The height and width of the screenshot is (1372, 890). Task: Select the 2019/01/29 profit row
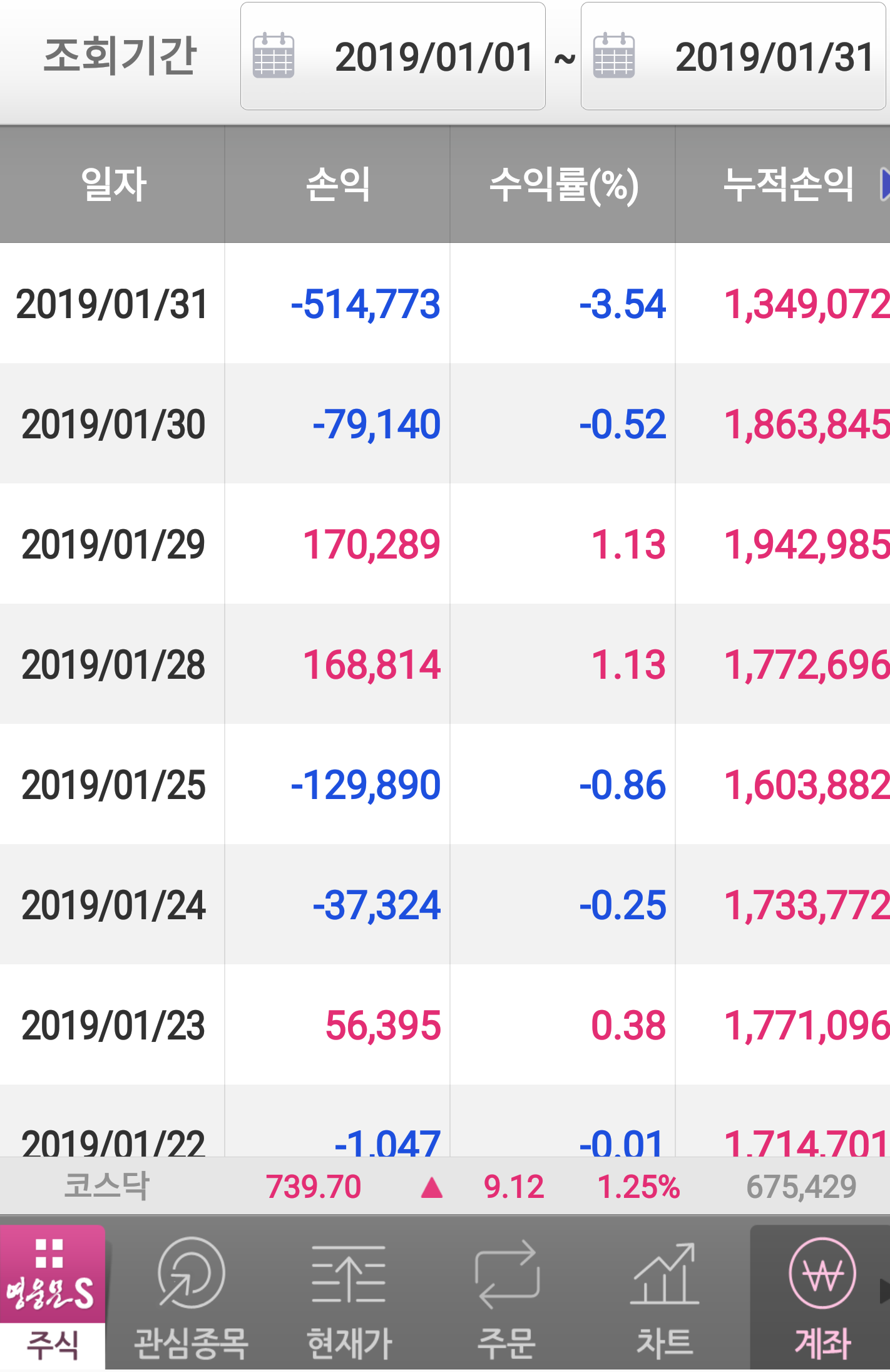[x=372, y=544]
